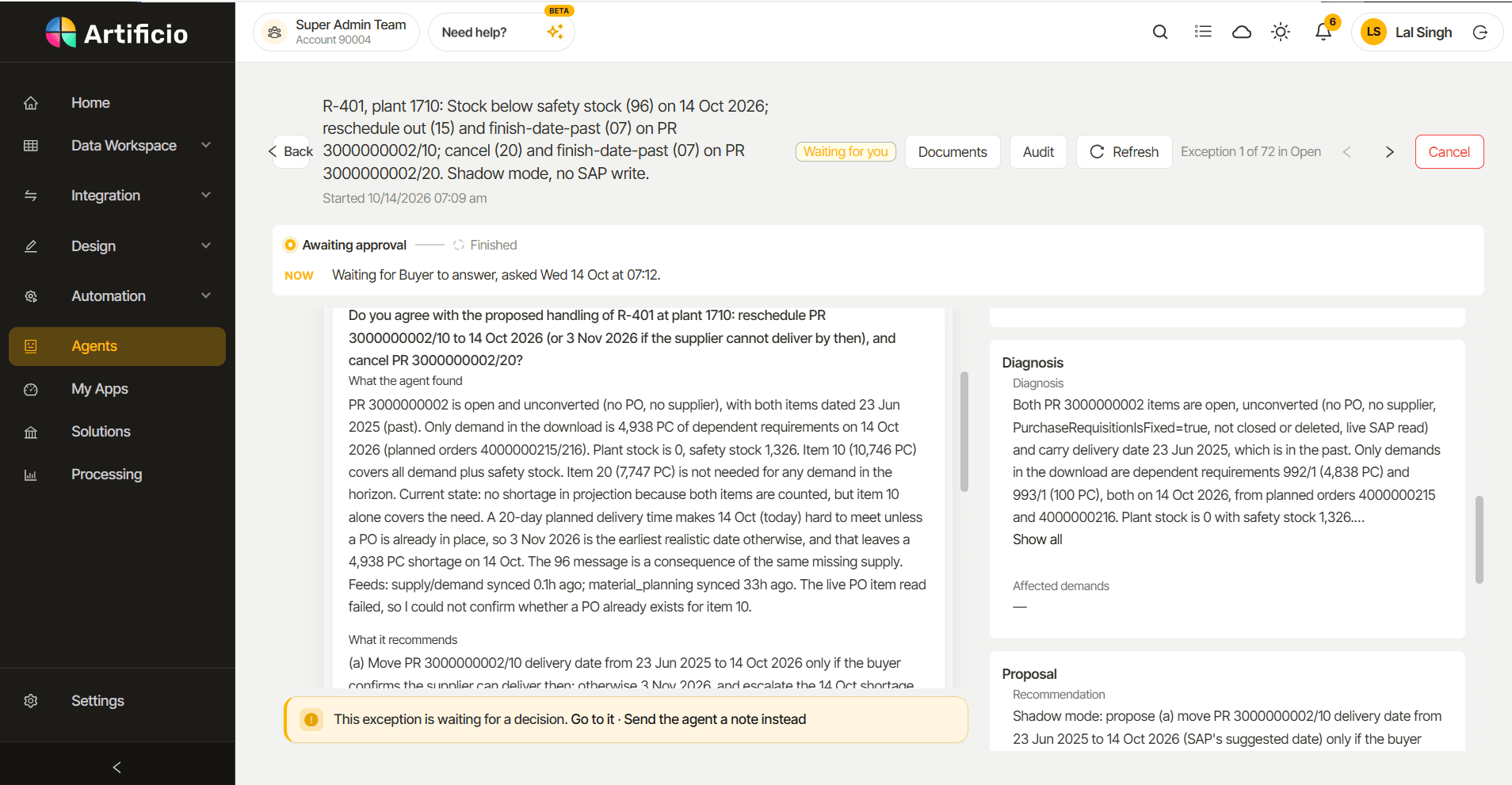Click the 'Waiting for you' status badge
This screenshot has height=785, width=1512.
pyautogui.click(x=846, y=151)
